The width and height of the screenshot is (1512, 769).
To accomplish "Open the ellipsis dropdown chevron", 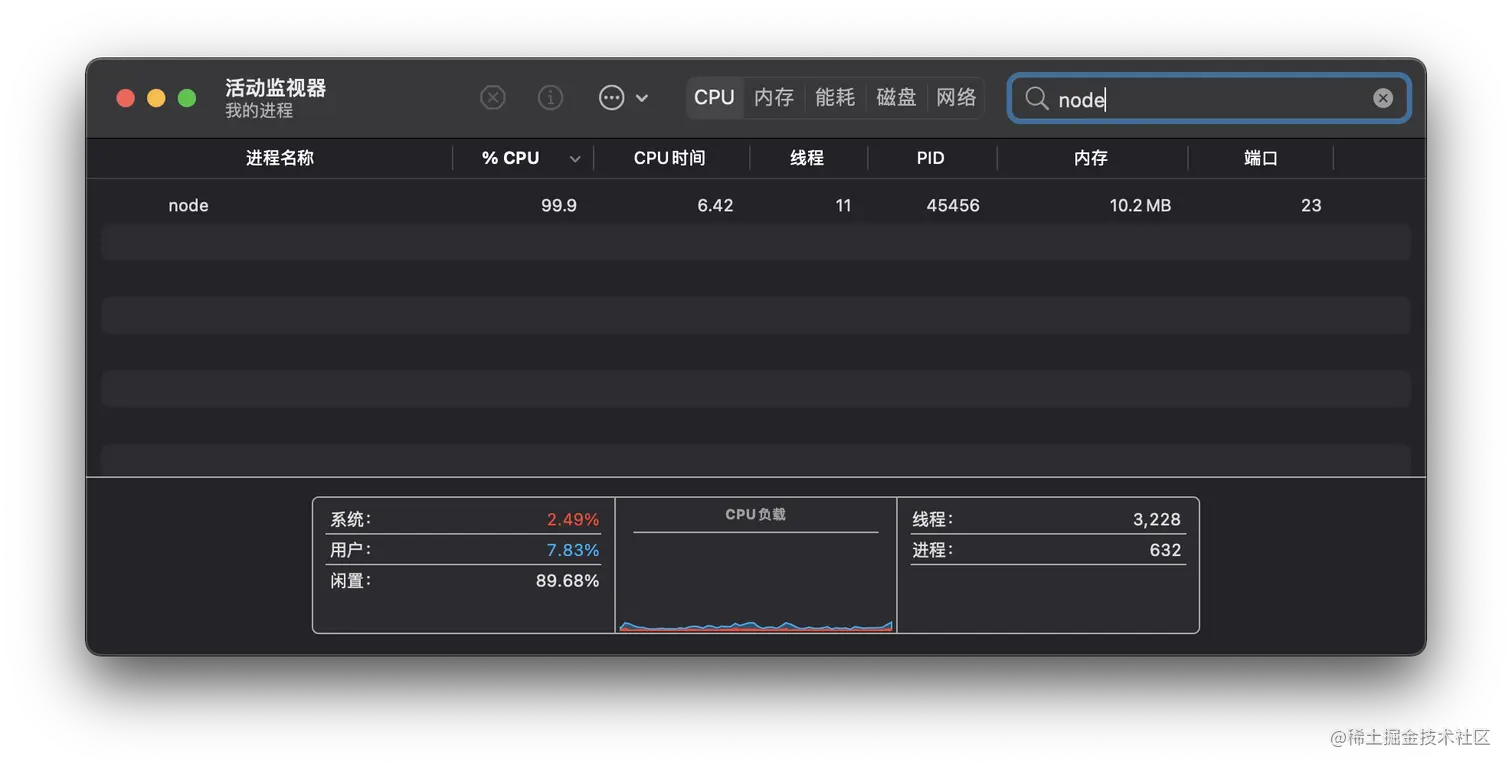I will (643, 98).
